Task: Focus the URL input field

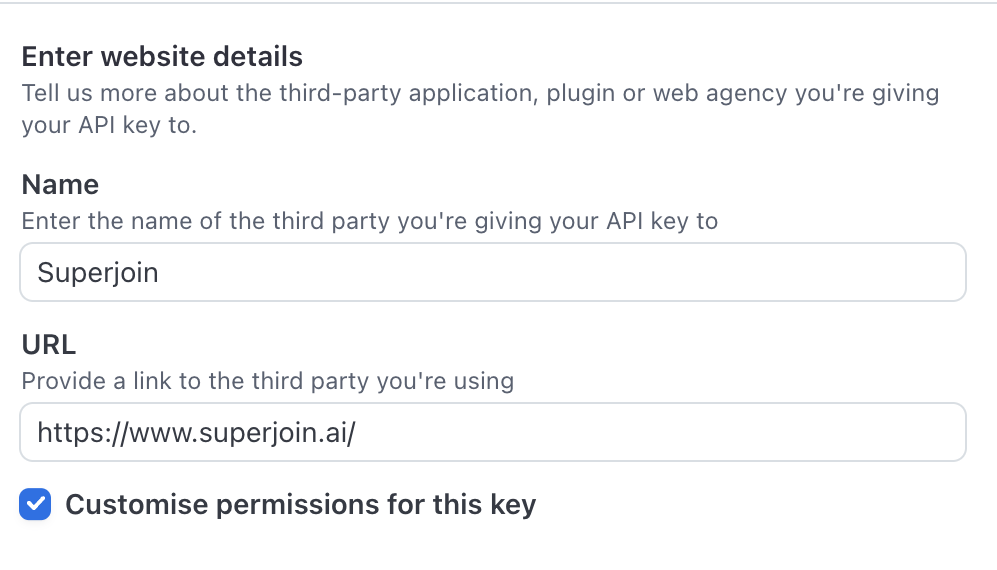Action: (x=492, y=432)
